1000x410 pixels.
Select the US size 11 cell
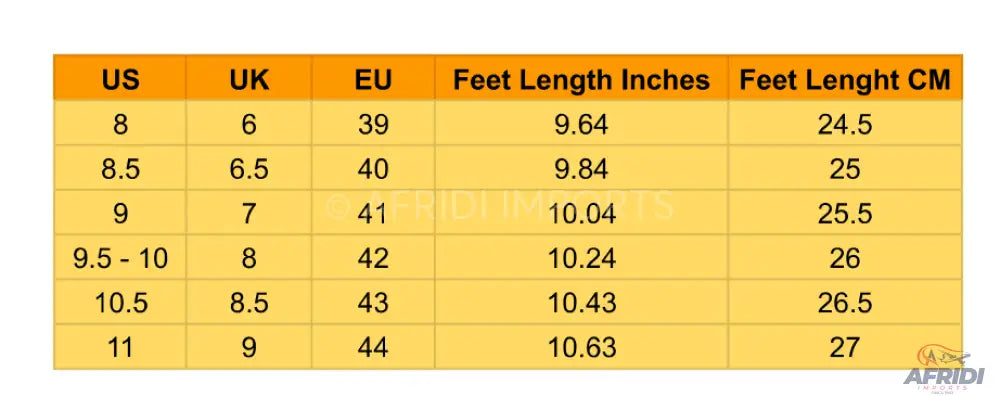click(x=121, y=347)
